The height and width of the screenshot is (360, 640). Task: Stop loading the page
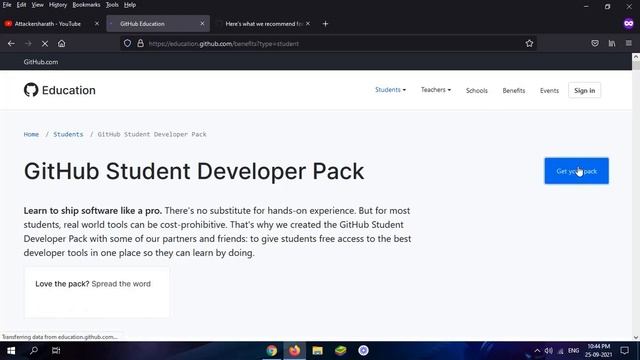coord(45,43)
